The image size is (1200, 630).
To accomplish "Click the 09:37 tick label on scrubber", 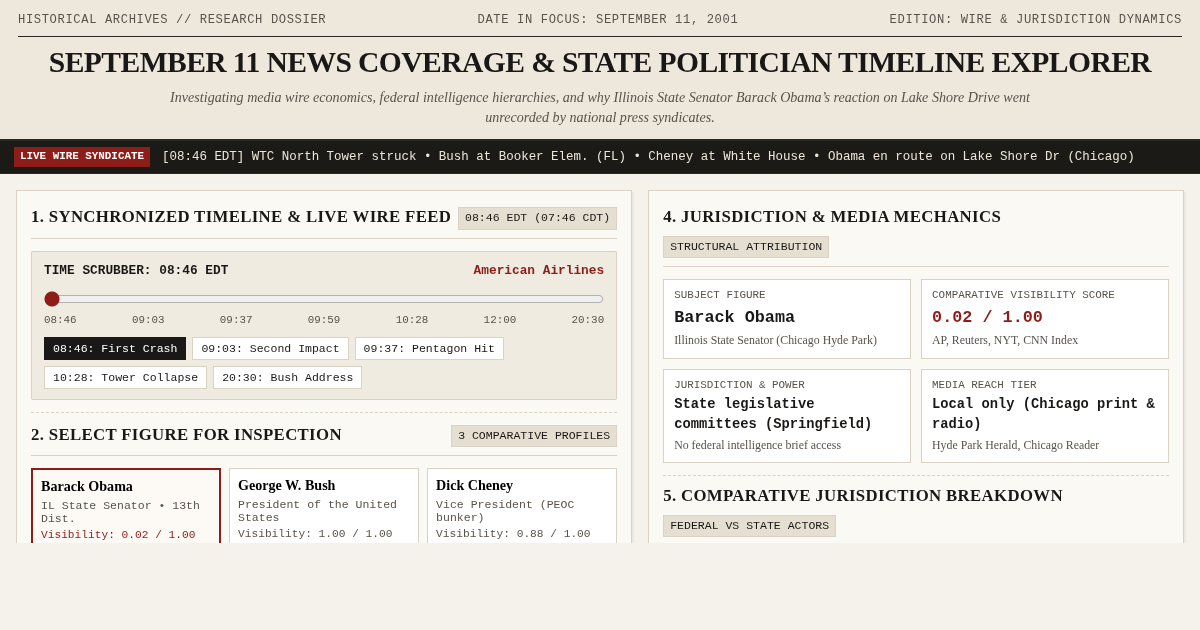I will (236, 320).
